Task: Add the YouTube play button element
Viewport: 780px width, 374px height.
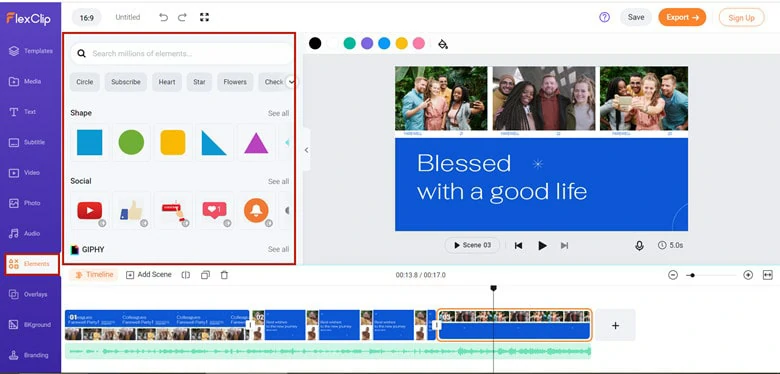Action: pos(90,210)
